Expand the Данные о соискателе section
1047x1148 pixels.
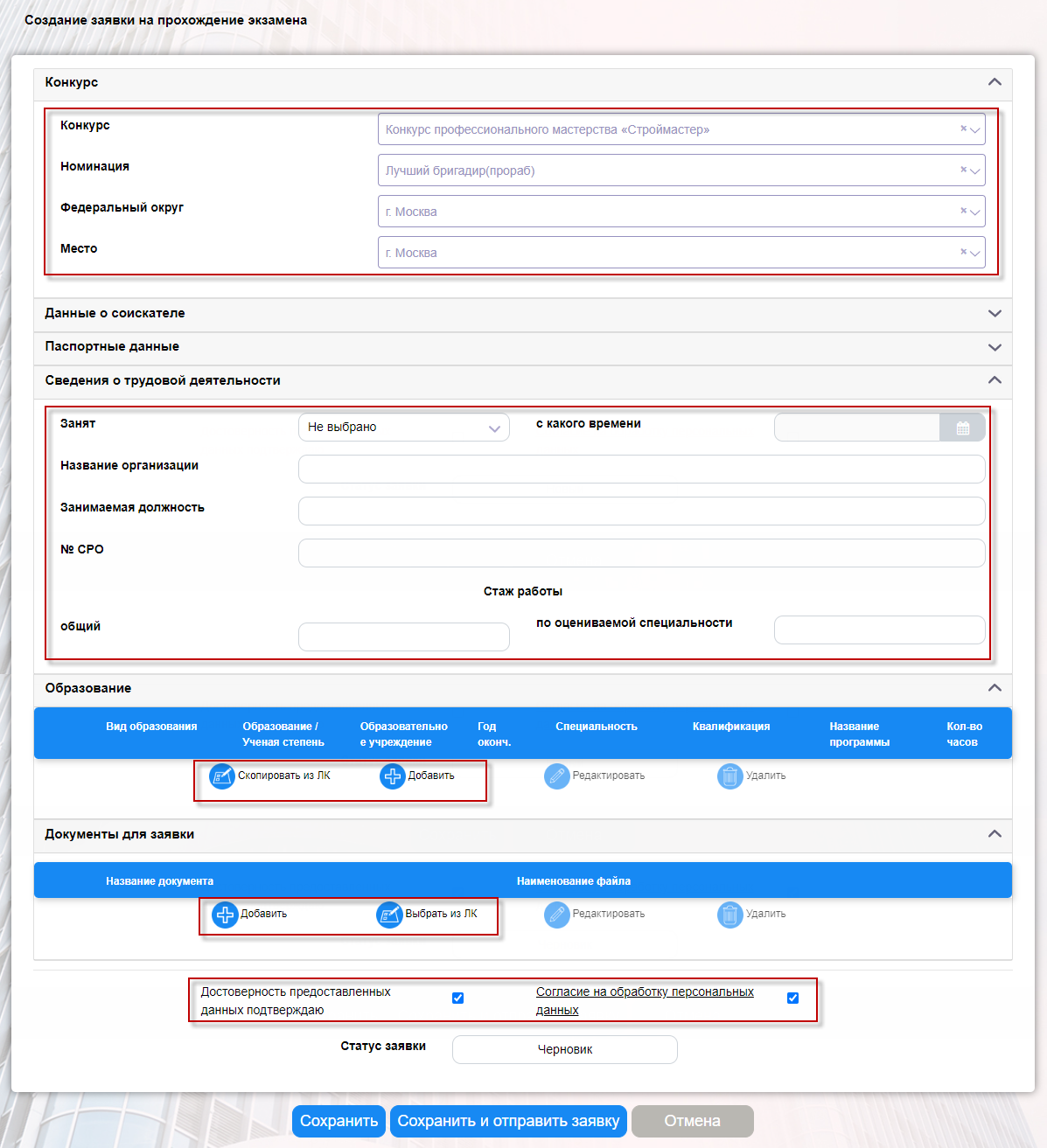click(995, 313)
